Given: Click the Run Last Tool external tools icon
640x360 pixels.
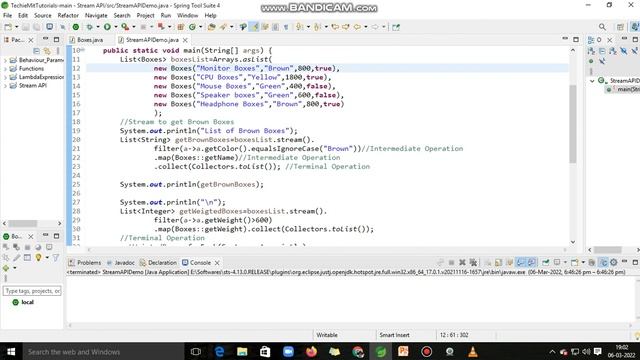Looking at the screenshot, I should 125,27.
